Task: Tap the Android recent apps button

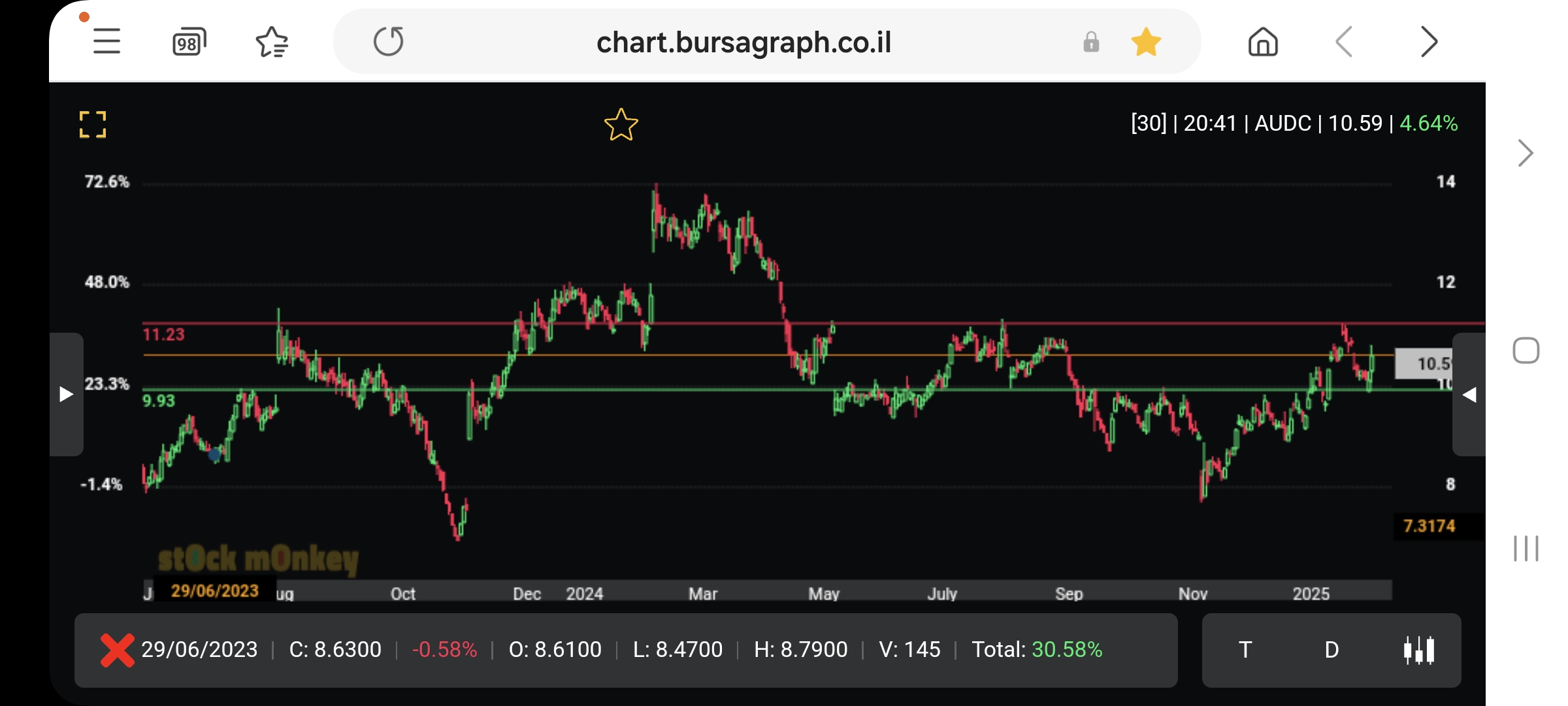Action: [x=1526, y=548]
